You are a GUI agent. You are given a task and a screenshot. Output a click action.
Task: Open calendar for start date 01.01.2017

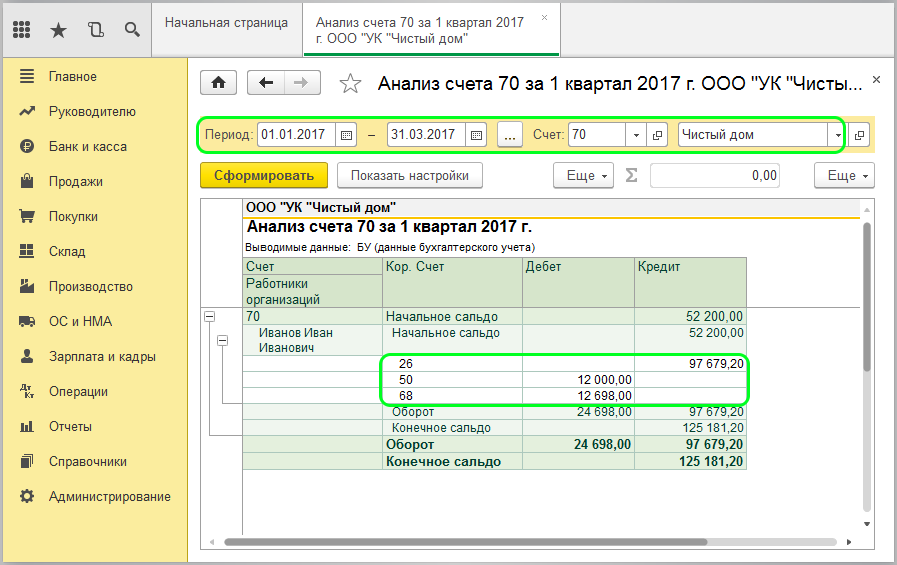click(x=346, y=135)
